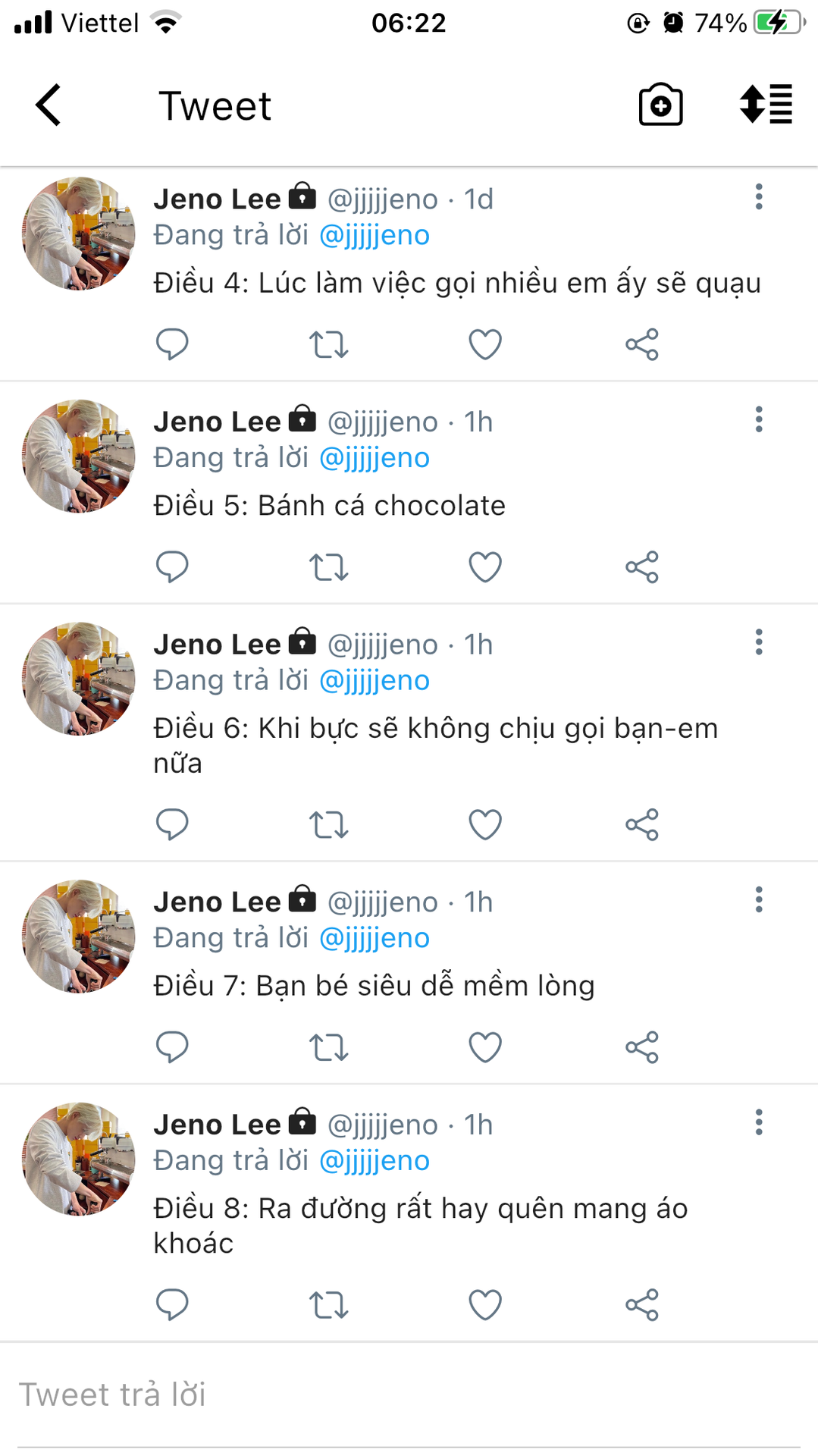
Task: Like the Điều 5 chocolate tweet
Action: point(485,567)
